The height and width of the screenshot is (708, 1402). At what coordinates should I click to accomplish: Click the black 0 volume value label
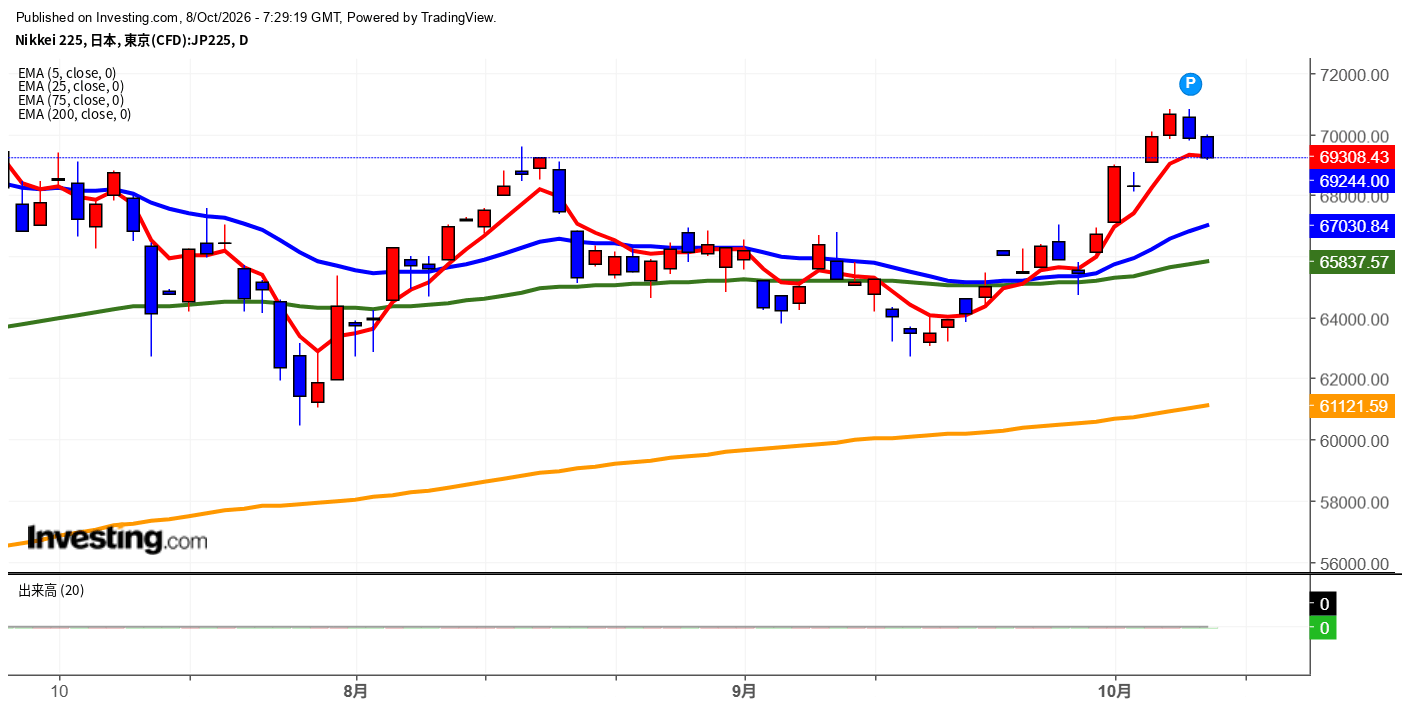[x=1323, y=604]
